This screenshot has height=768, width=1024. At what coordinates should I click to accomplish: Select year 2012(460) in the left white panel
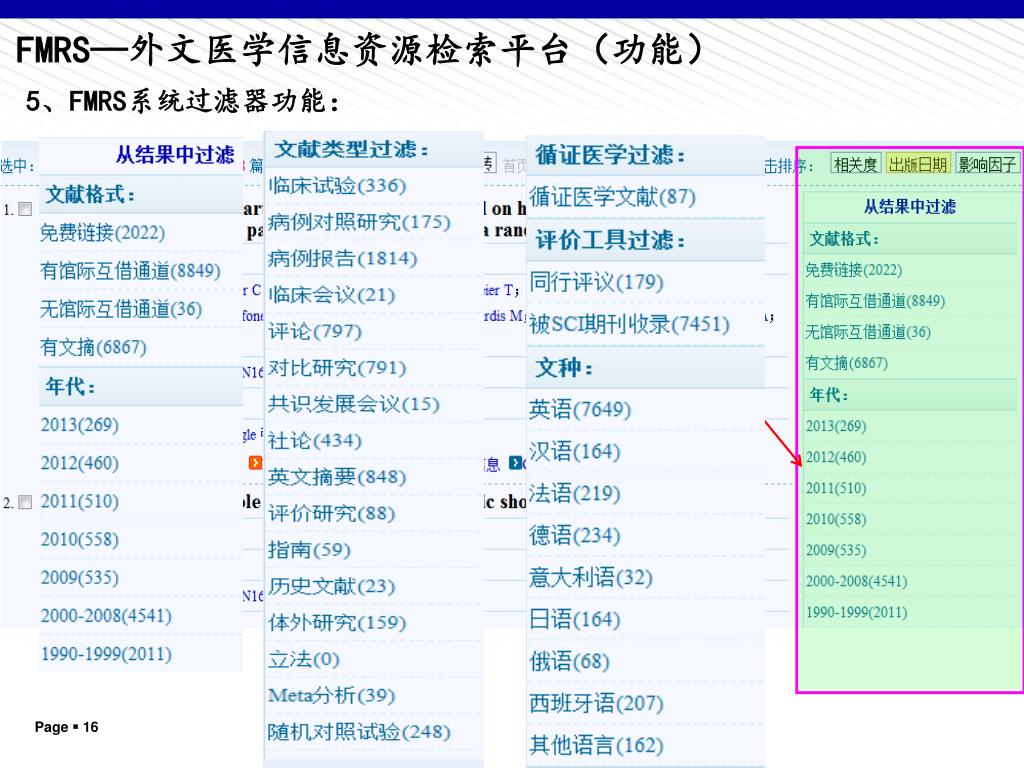point(80,463)
